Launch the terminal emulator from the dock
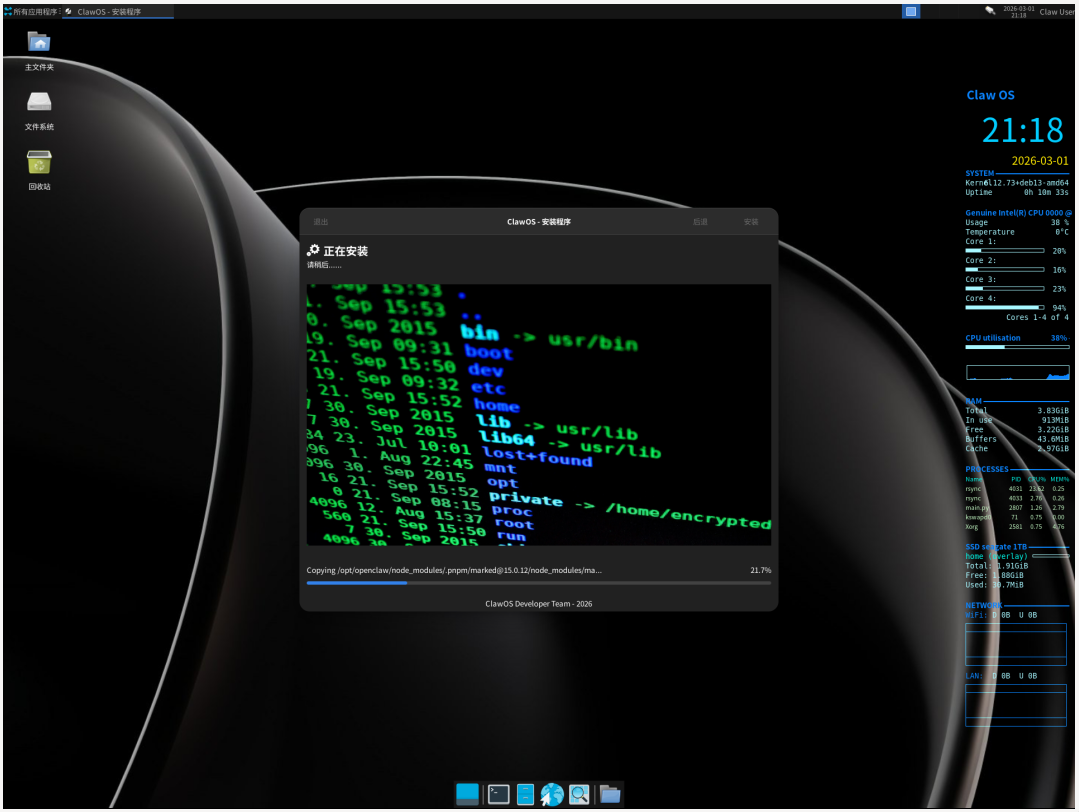The width and height of the screenshot is (1079, 812). [x=498, y=794]
